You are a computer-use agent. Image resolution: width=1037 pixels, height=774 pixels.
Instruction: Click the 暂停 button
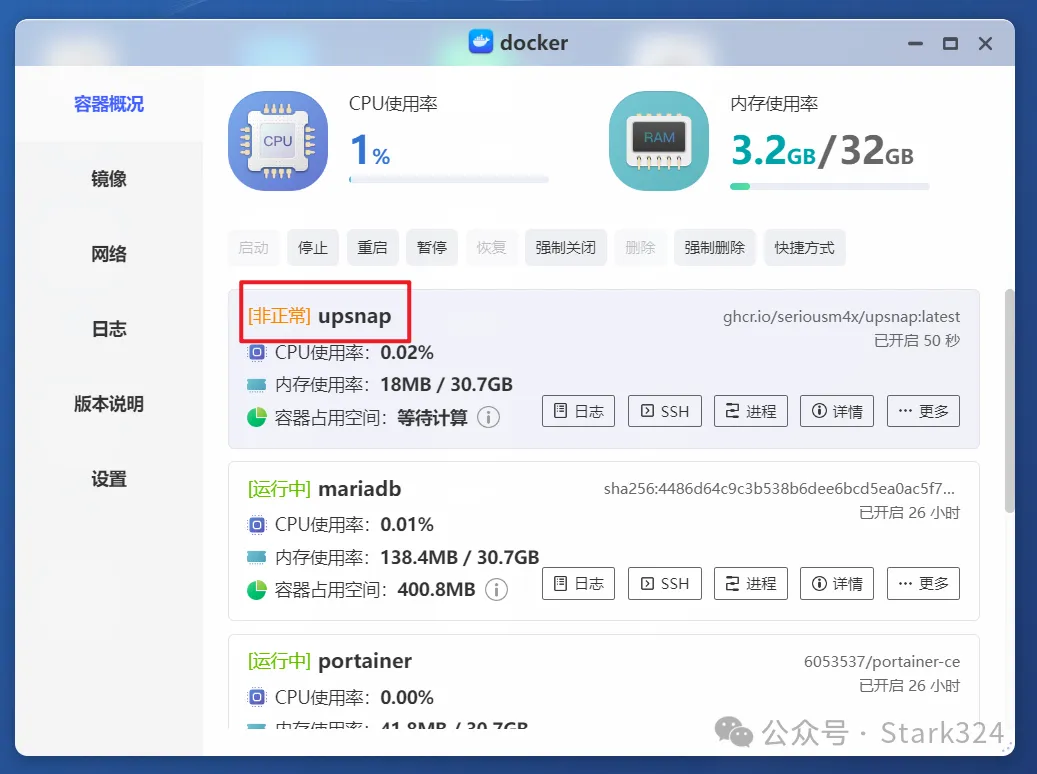432,247
